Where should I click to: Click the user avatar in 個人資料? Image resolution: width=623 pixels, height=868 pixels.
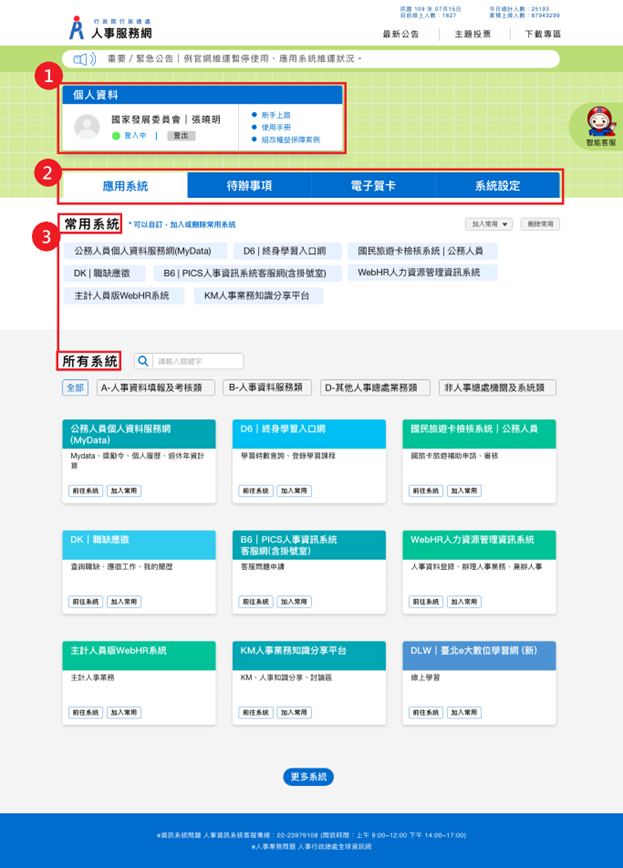pos(87,126)
